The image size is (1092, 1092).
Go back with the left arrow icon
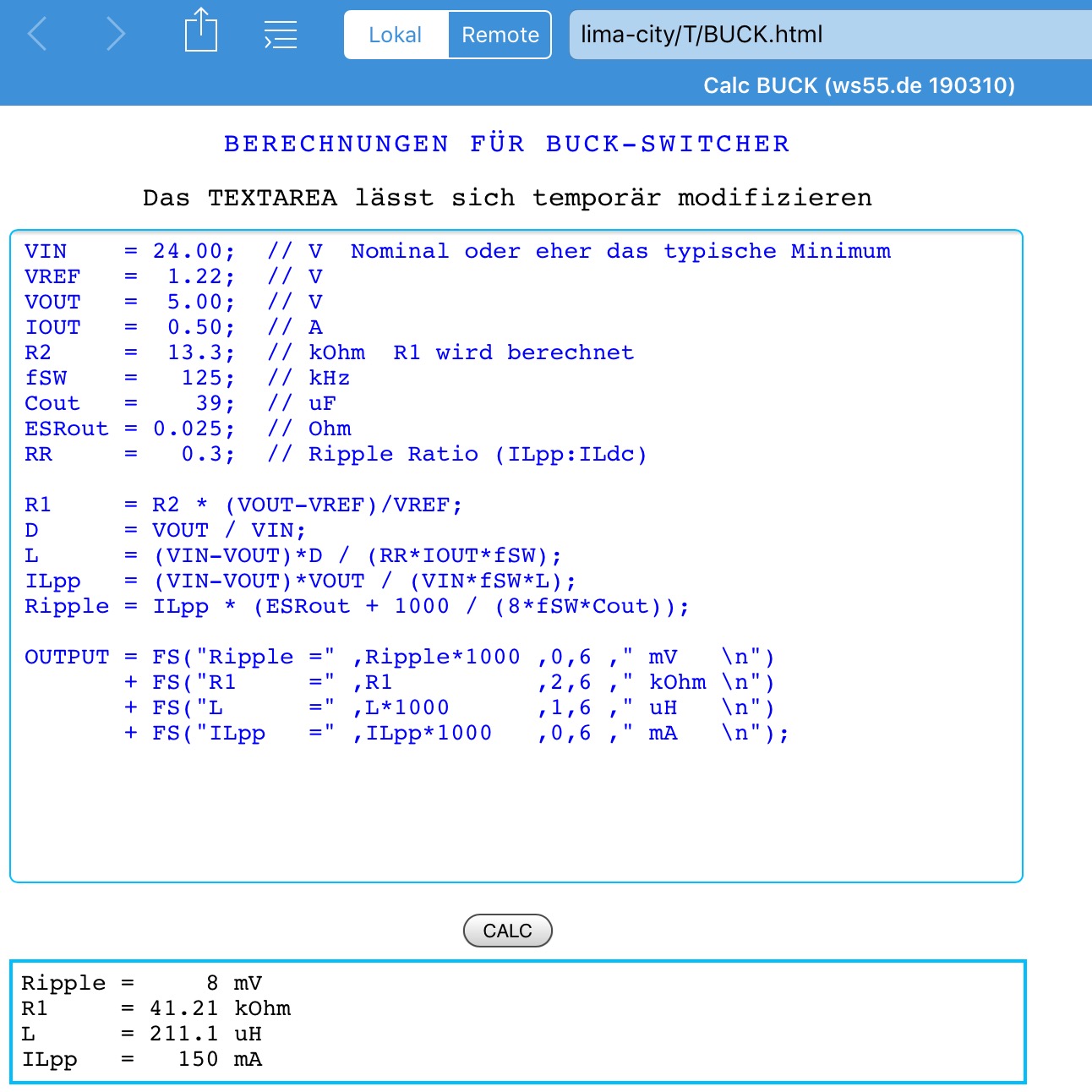[37, 35]
